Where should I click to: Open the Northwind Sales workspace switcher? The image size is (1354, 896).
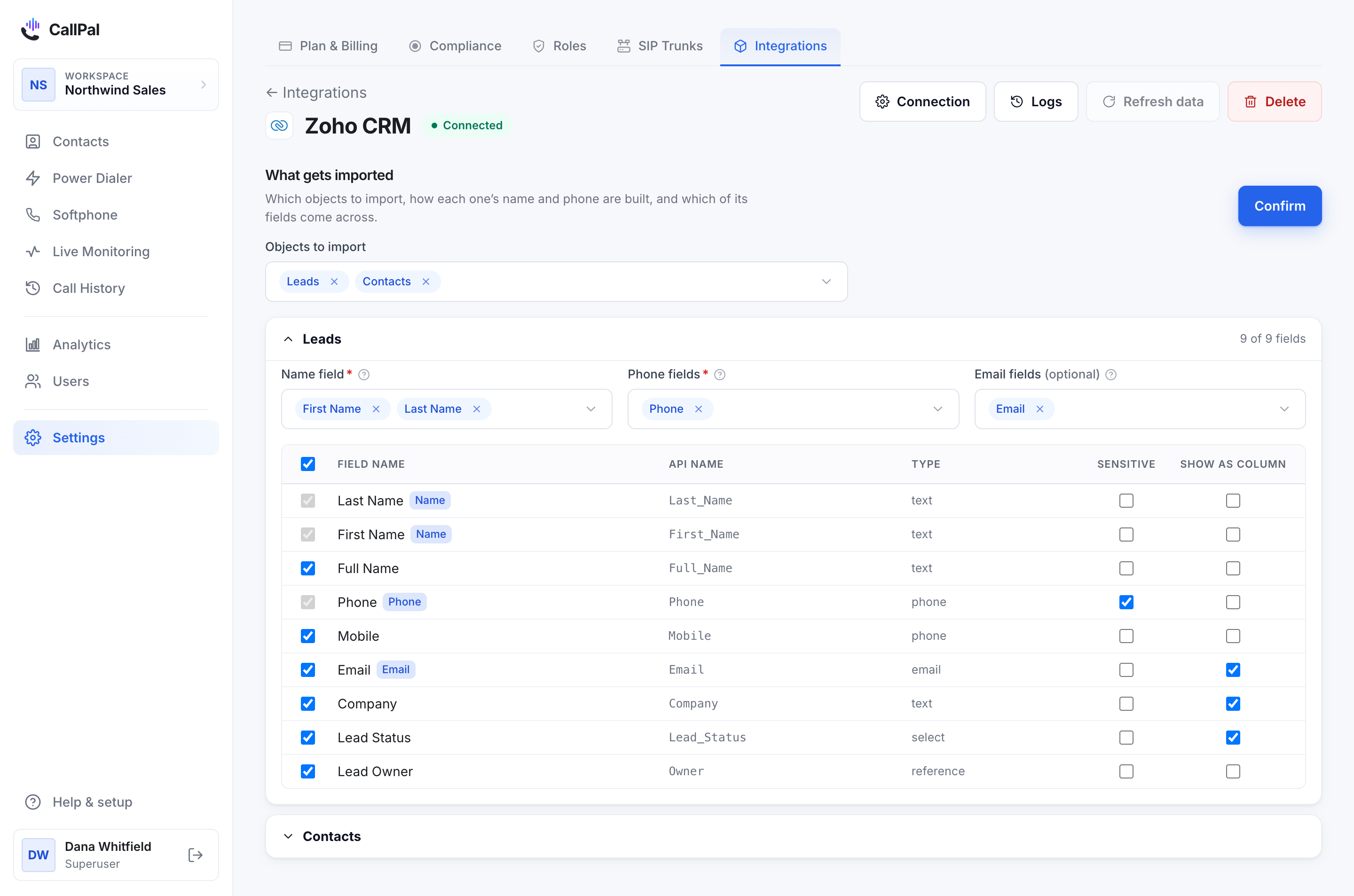coord(116,85)
